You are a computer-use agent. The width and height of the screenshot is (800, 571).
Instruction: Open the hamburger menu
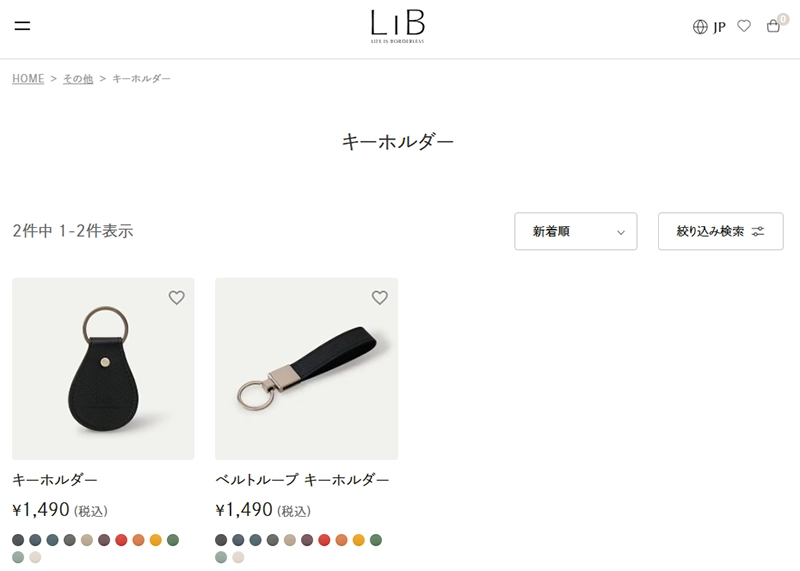22,26
